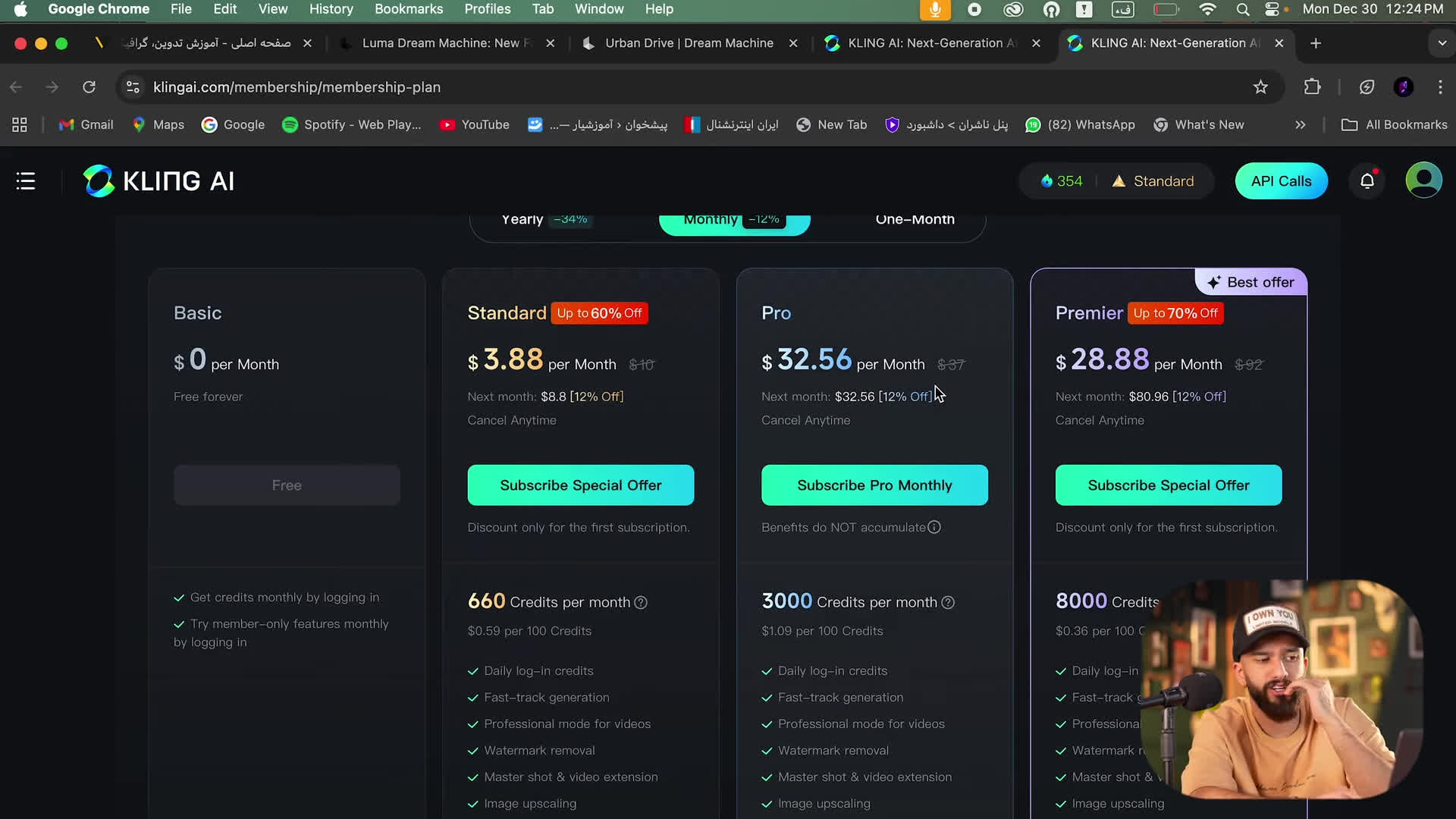
Task: Open the History menu
Action: click(x=331, y=9)
